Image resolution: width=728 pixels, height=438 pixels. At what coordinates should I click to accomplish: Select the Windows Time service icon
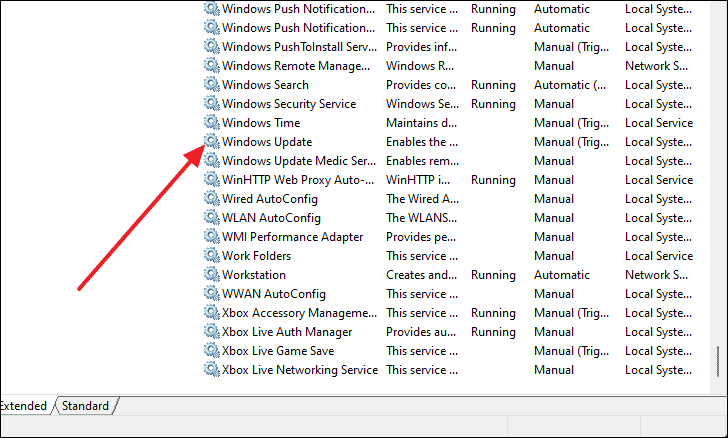[x=212, y=122]
